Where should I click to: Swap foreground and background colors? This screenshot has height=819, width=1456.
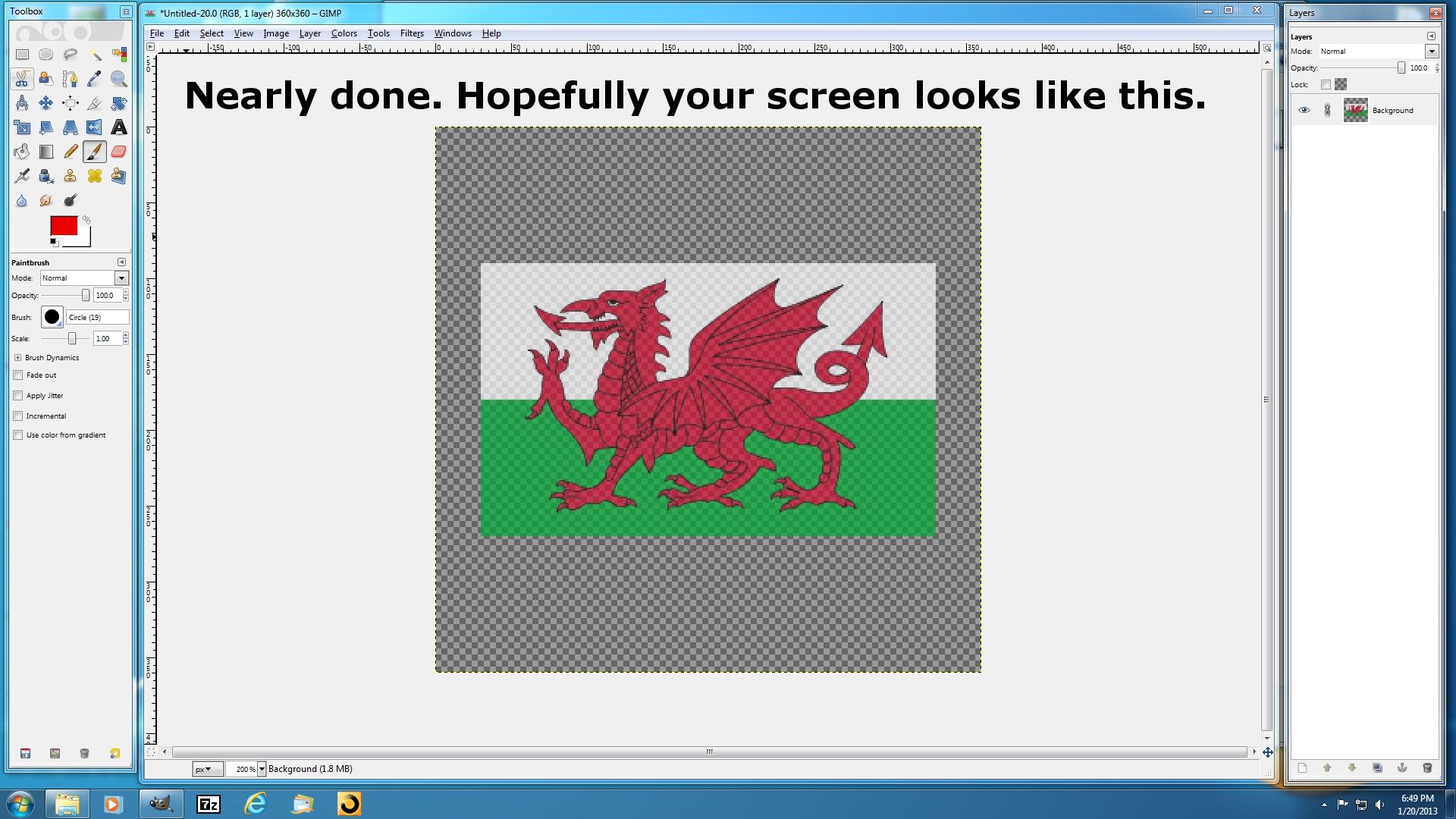click(86, 220)
